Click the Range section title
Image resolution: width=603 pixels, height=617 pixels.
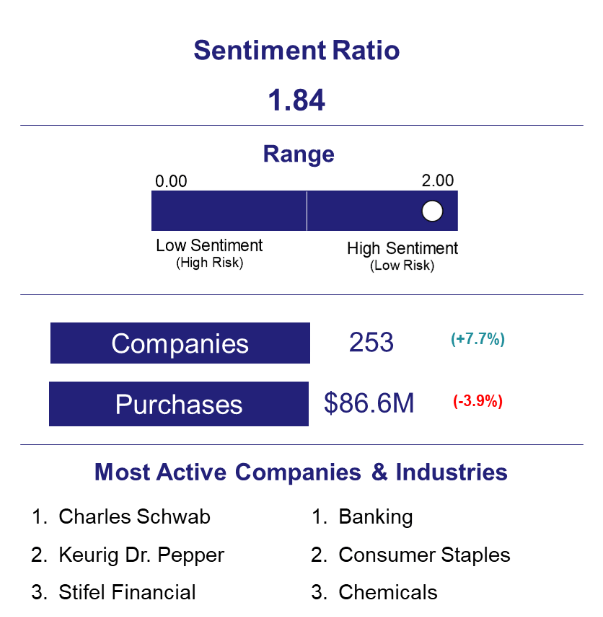(298, 154)
